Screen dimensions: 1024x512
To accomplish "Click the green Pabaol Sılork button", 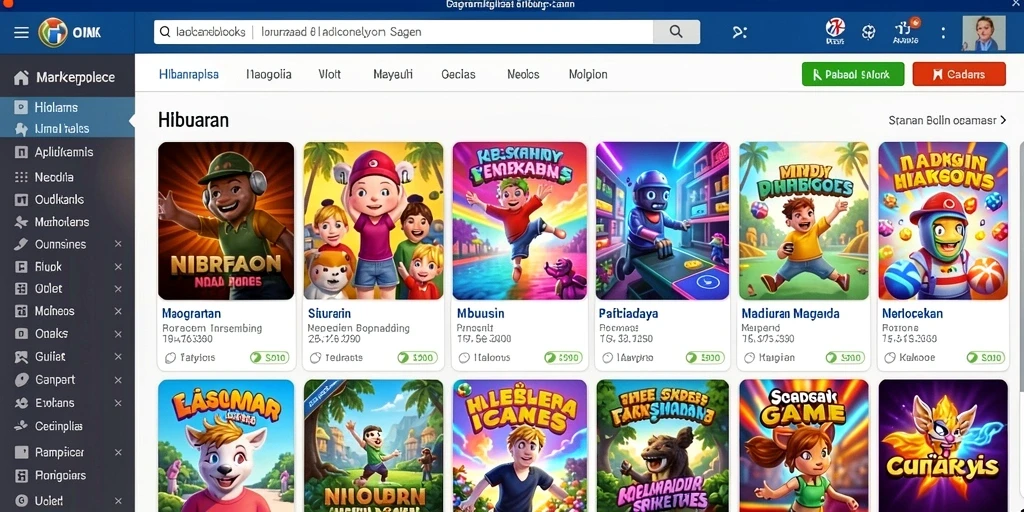I will [853, 74].
